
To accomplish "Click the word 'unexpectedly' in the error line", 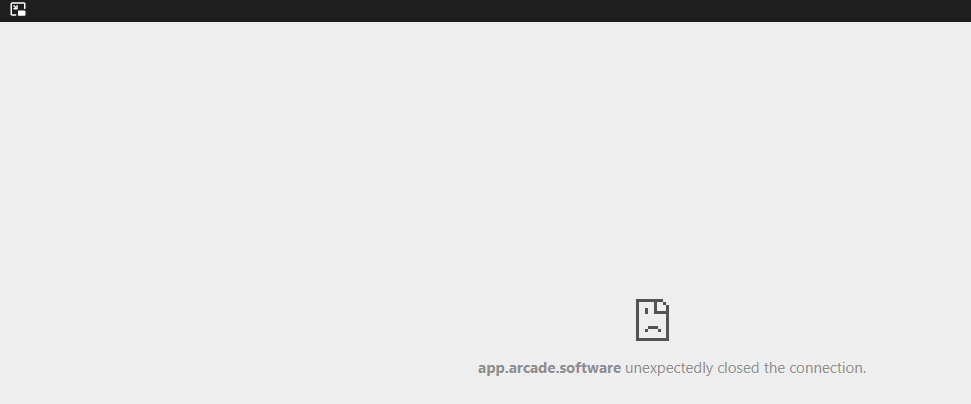I will tap(669, 369).
